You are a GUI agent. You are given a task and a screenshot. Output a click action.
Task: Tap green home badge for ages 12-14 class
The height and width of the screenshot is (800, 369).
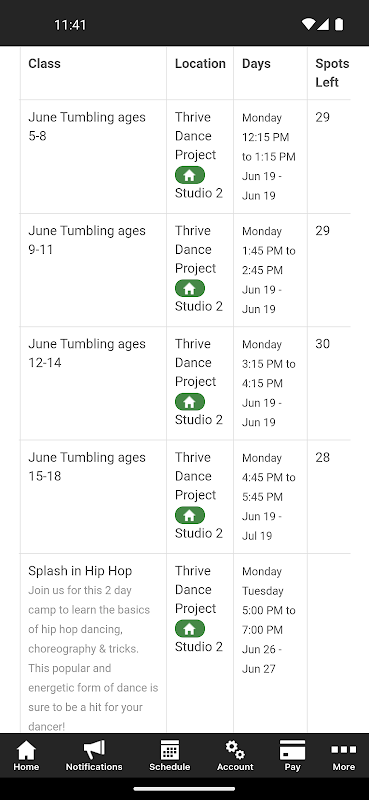[190, 402]
